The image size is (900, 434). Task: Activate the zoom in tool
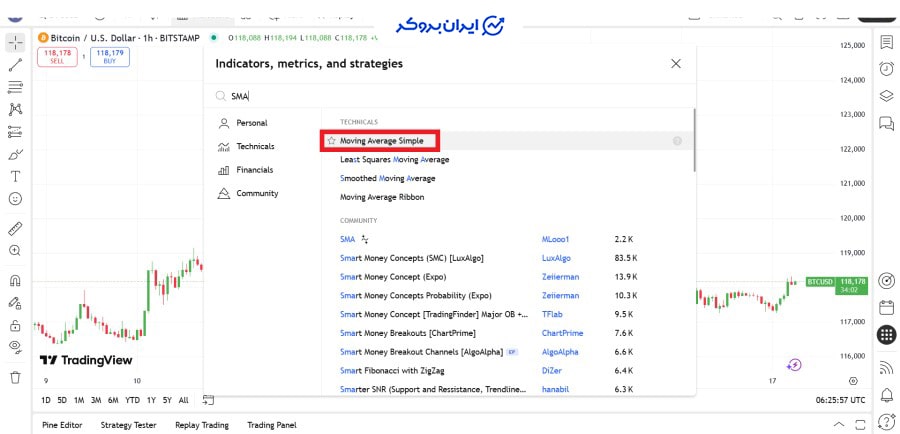pos(15,251)
